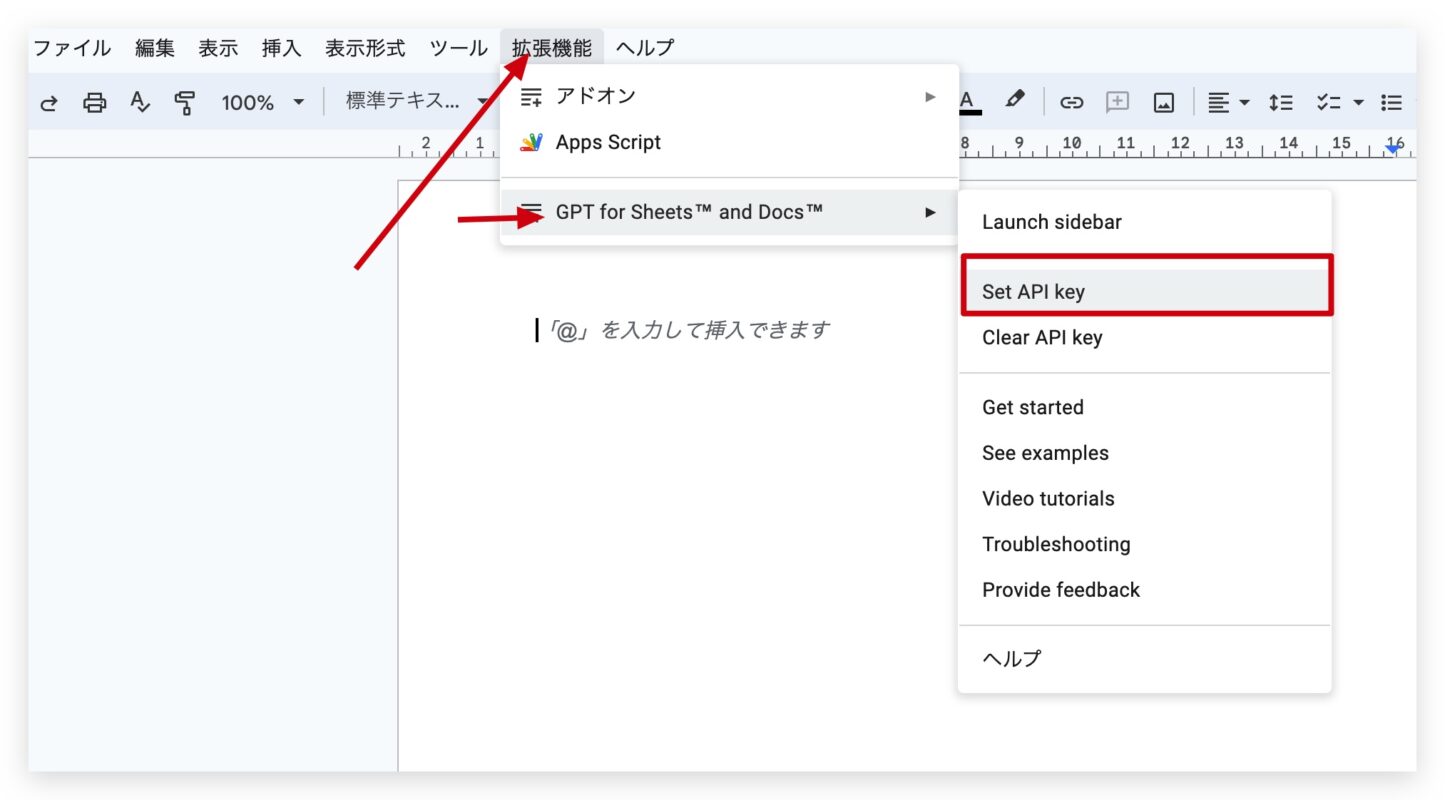The width and height of the screenshot is (1445, 800).
Task: Click the bulleted list icon
Action: 1391,102
